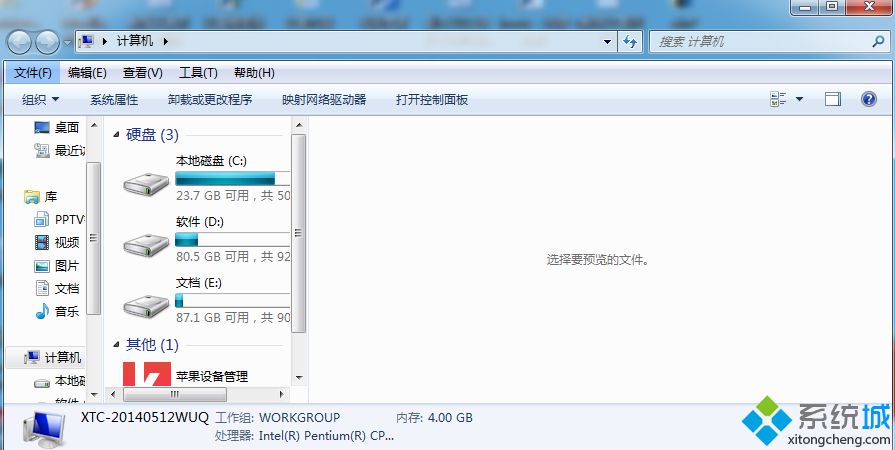Collapse the 其他 (1) group

(x=116, y=344)
